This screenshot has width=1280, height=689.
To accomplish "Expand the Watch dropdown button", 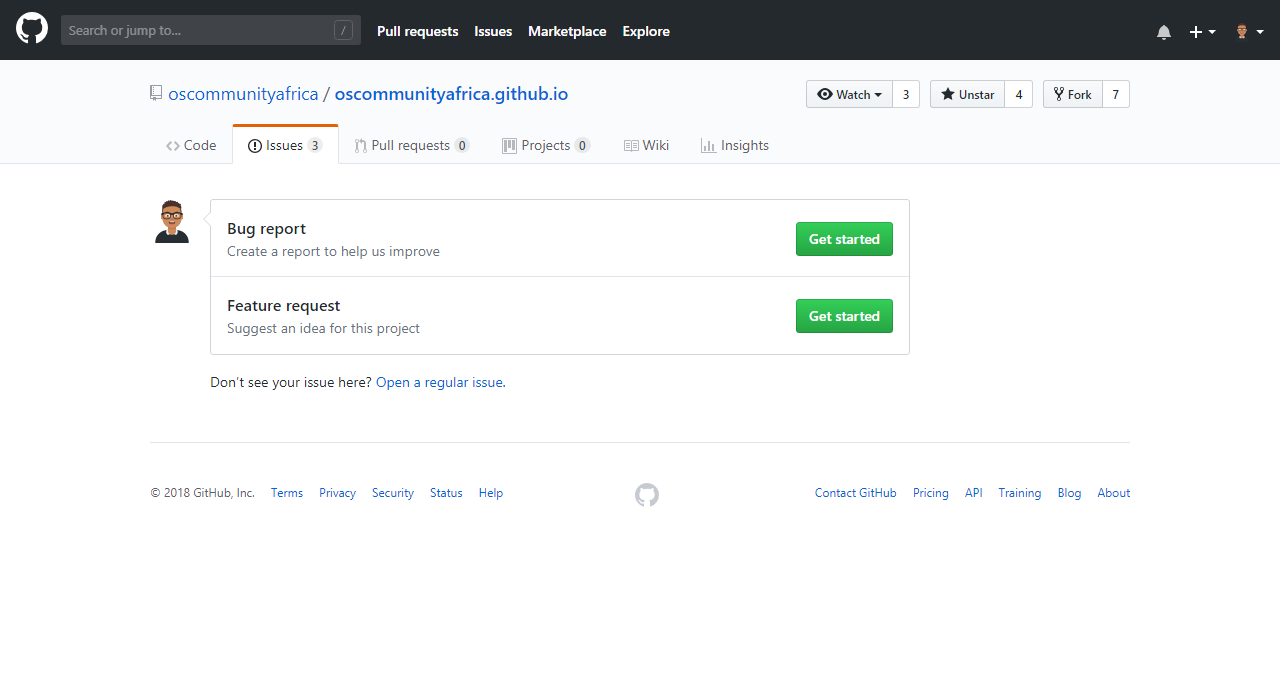I will [849, 94].
